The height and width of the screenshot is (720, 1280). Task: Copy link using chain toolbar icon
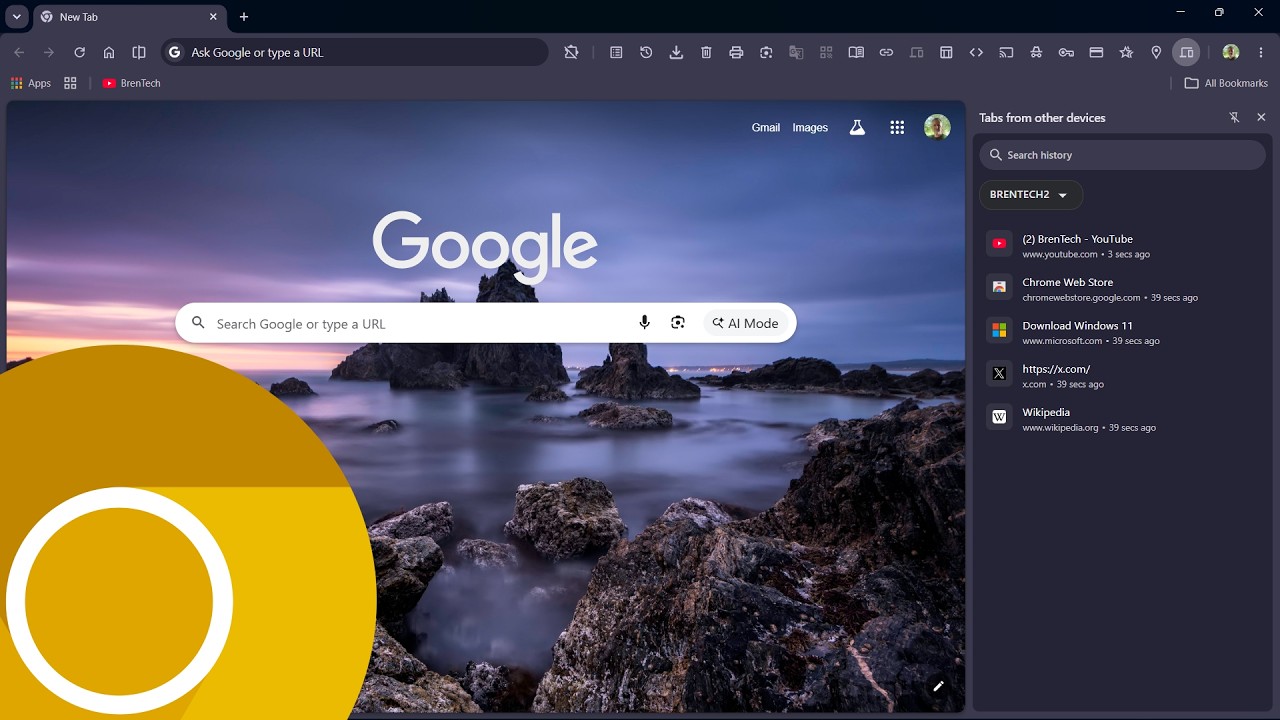point(886,52)
